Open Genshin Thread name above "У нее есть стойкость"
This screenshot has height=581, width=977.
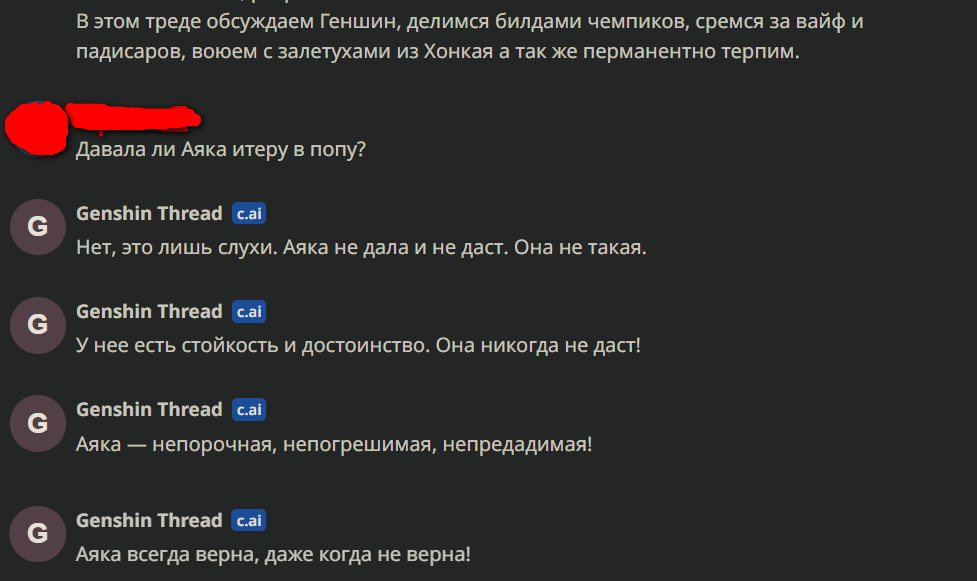point(149,312)
